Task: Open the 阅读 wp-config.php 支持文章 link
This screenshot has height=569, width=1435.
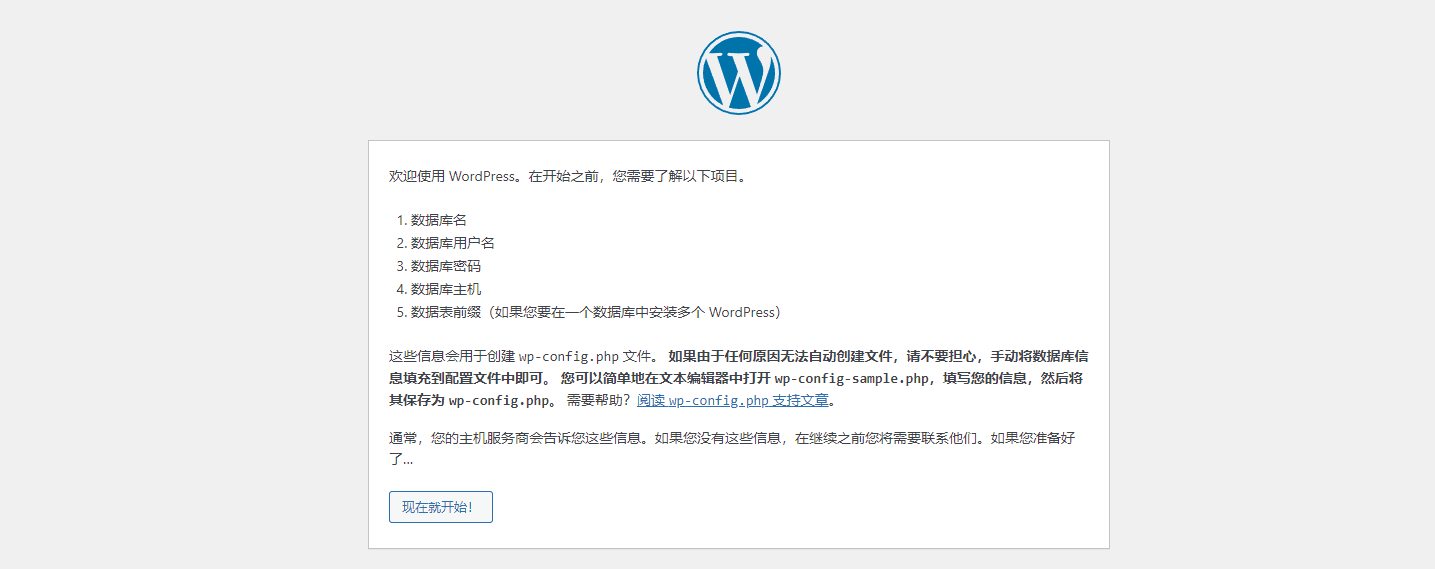Action: coord(733,400)
